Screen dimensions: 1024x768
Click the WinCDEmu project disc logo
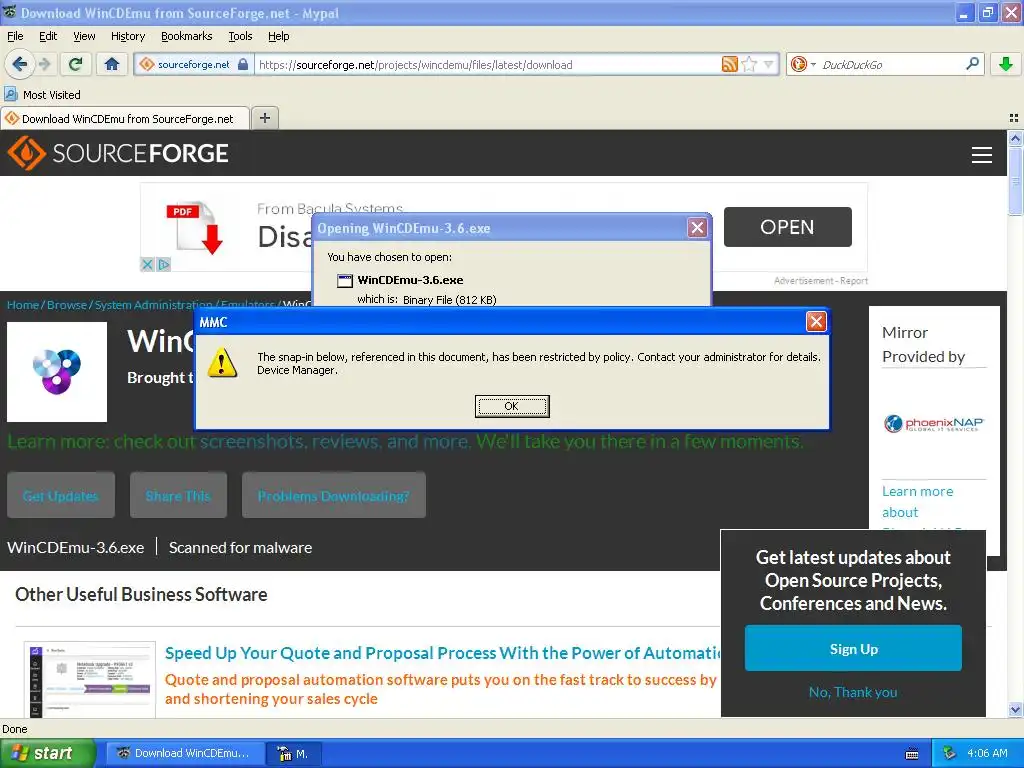click(x=57, y=372)
